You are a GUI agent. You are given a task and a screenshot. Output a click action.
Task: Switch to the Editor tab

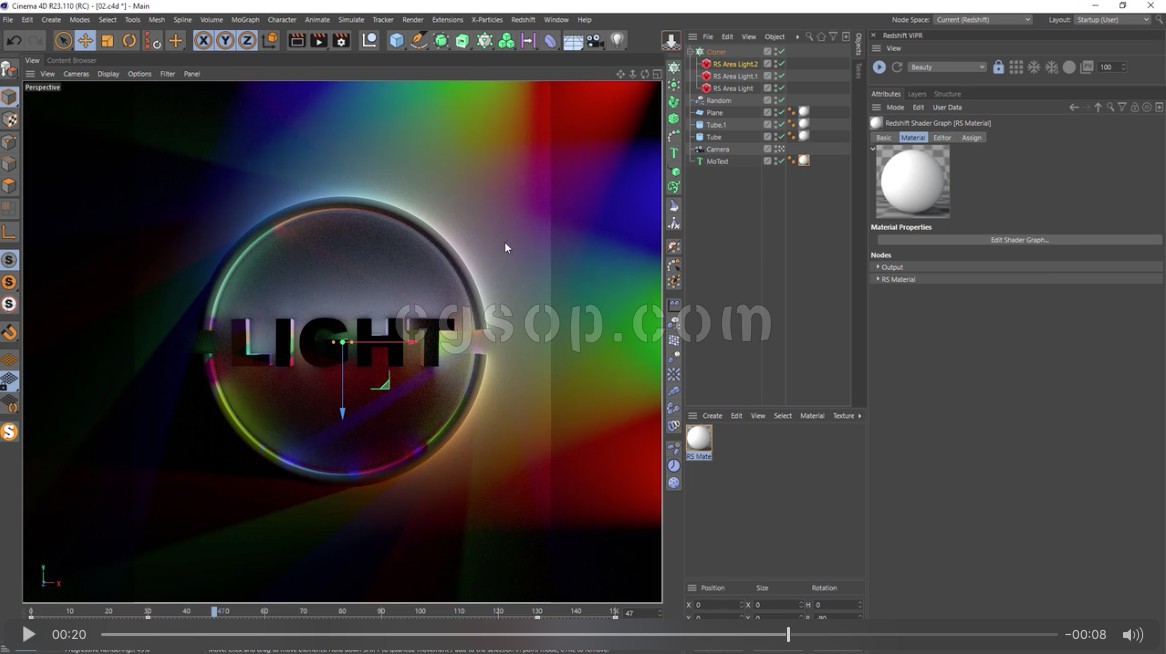pos(942,138)
